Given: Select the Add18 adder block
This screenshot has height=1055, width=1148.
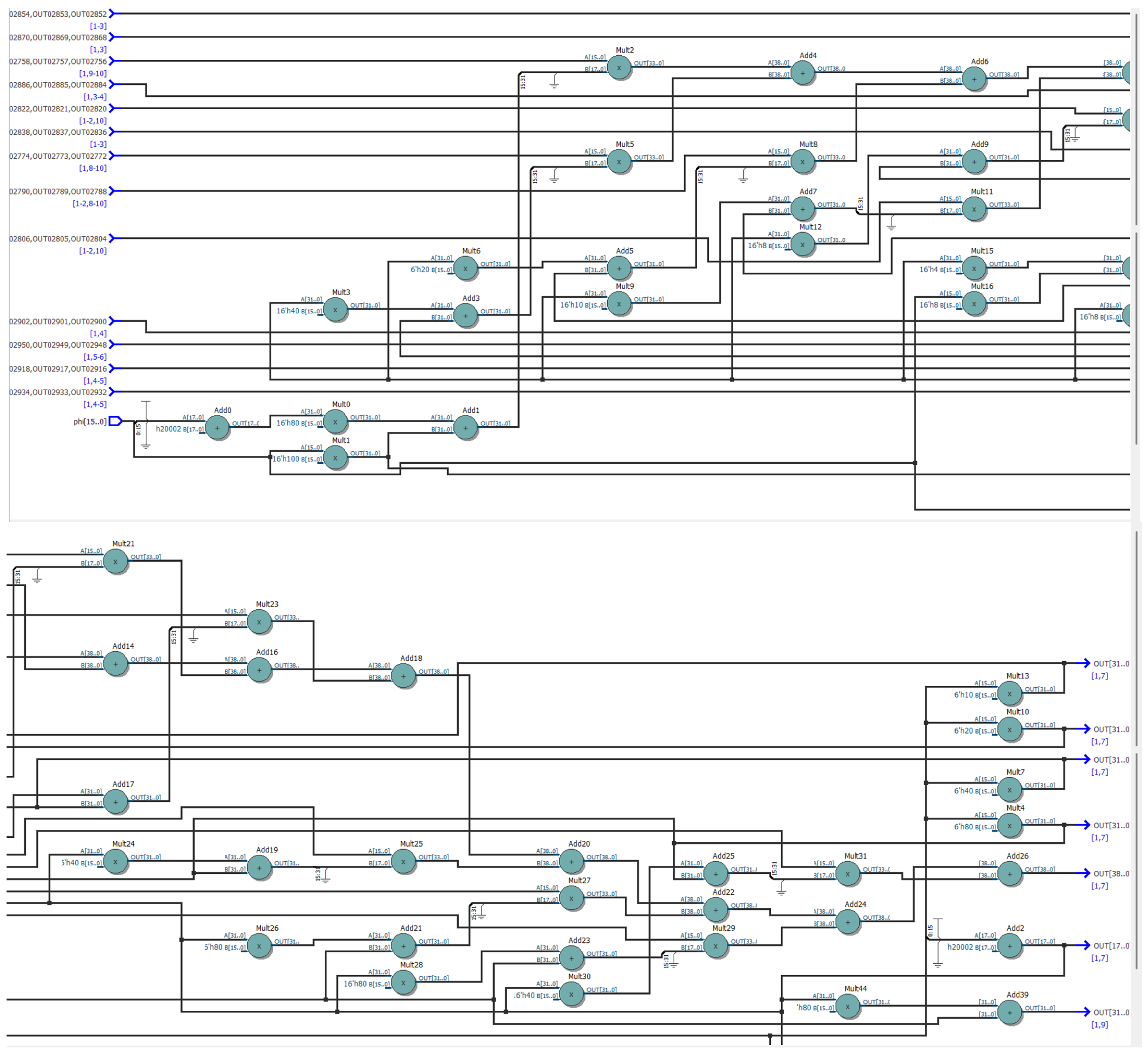Looking at the screenshot, I should (x=404, y=677).
